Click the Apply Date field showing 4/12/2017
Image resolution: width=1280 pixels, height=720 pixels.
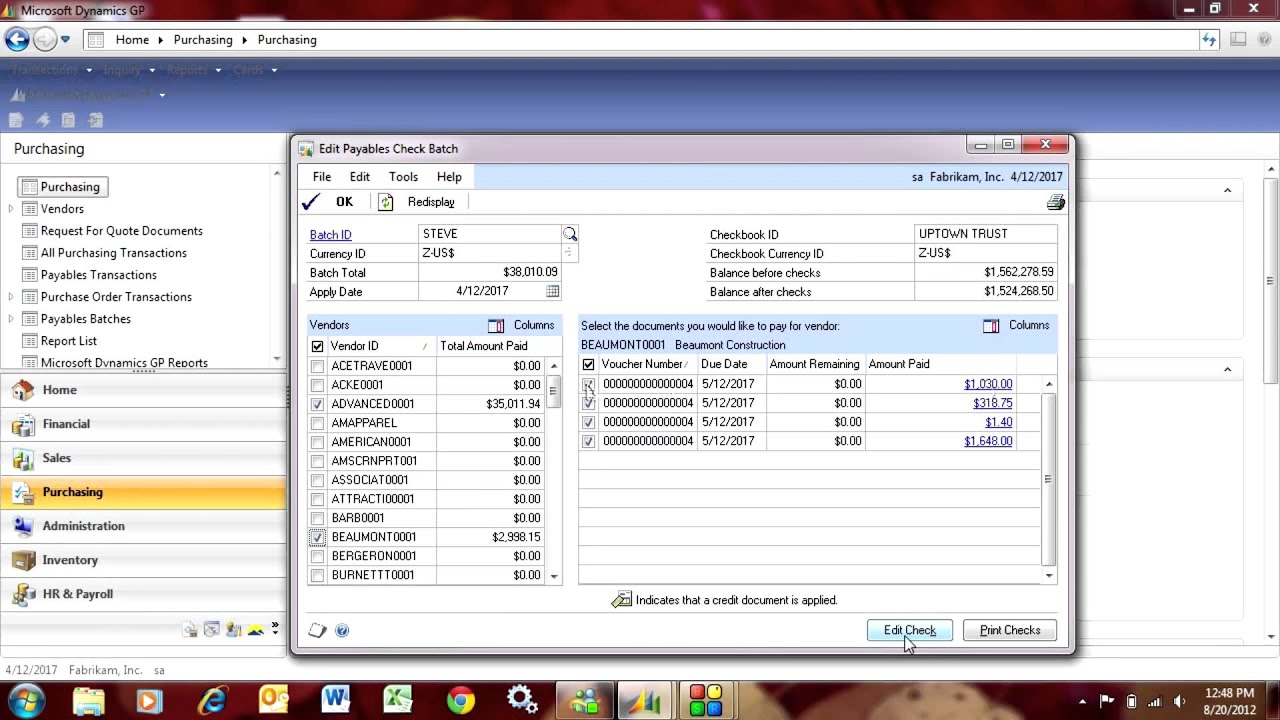click(482, 291)
